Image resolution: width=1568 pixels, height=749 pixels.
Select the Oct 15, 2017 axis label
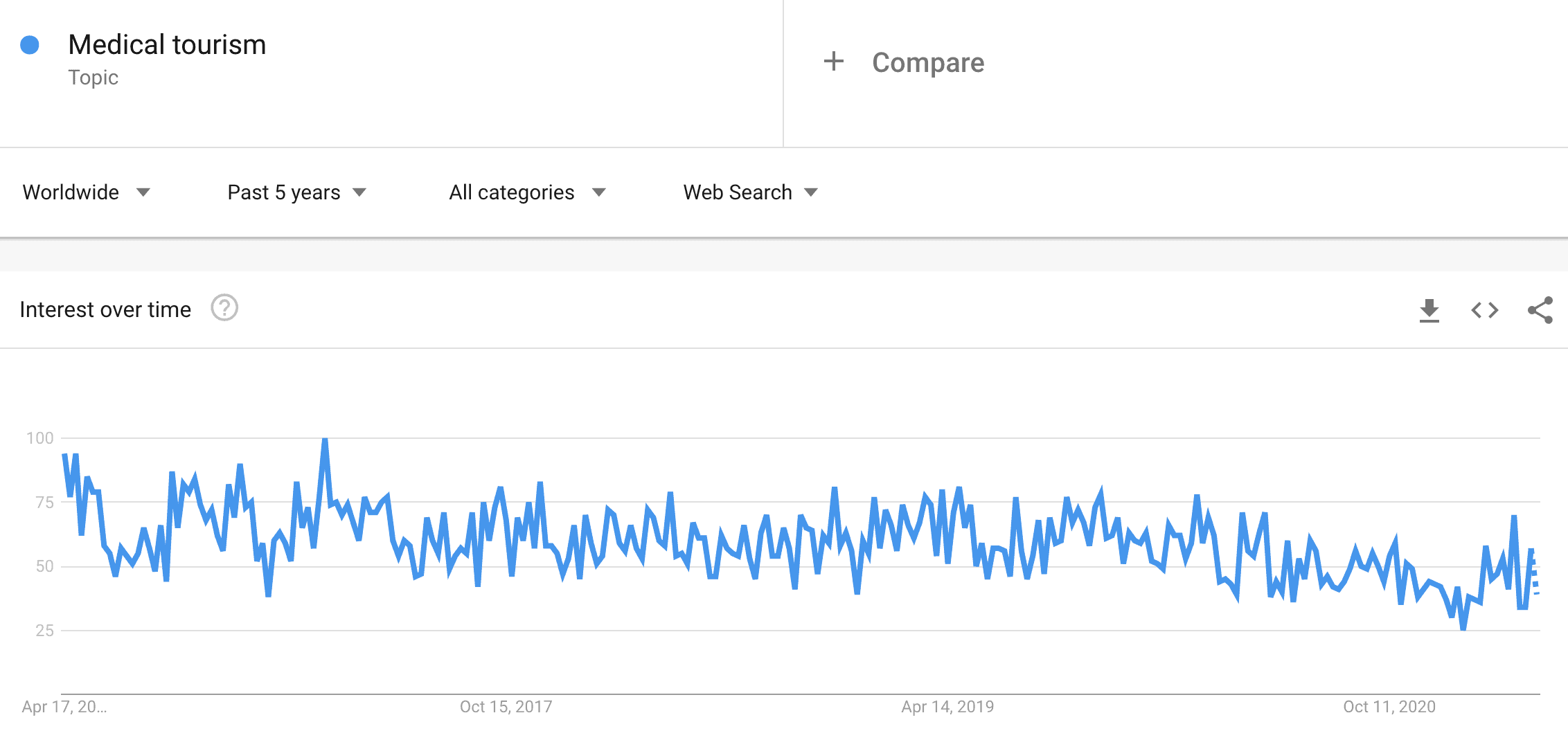tap(506, 706)
